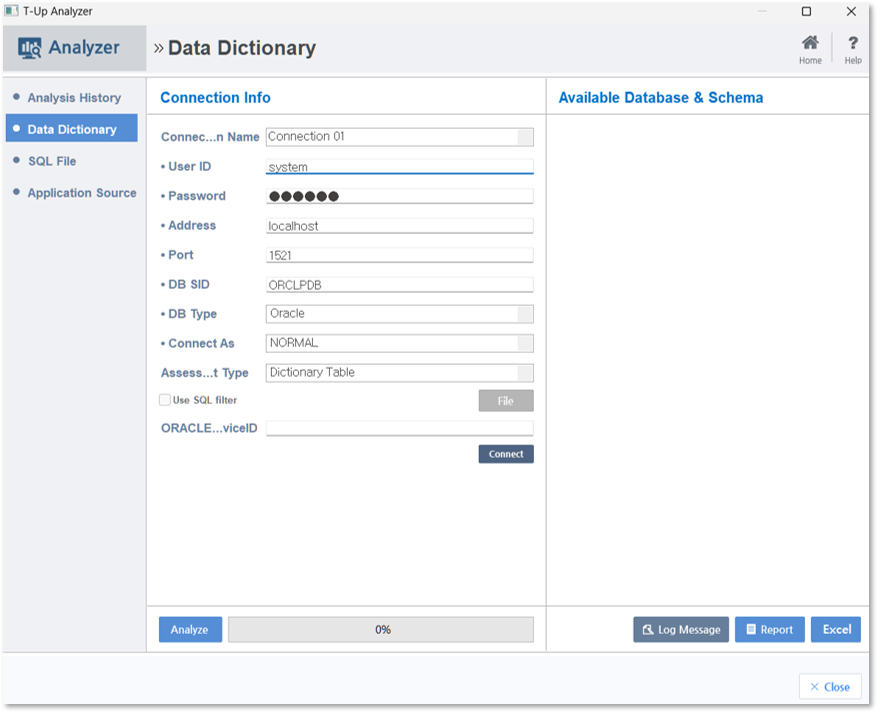Screen dimensions: 878x713
Task: Click the Close button at bottom right
Action: click(830, 687)
